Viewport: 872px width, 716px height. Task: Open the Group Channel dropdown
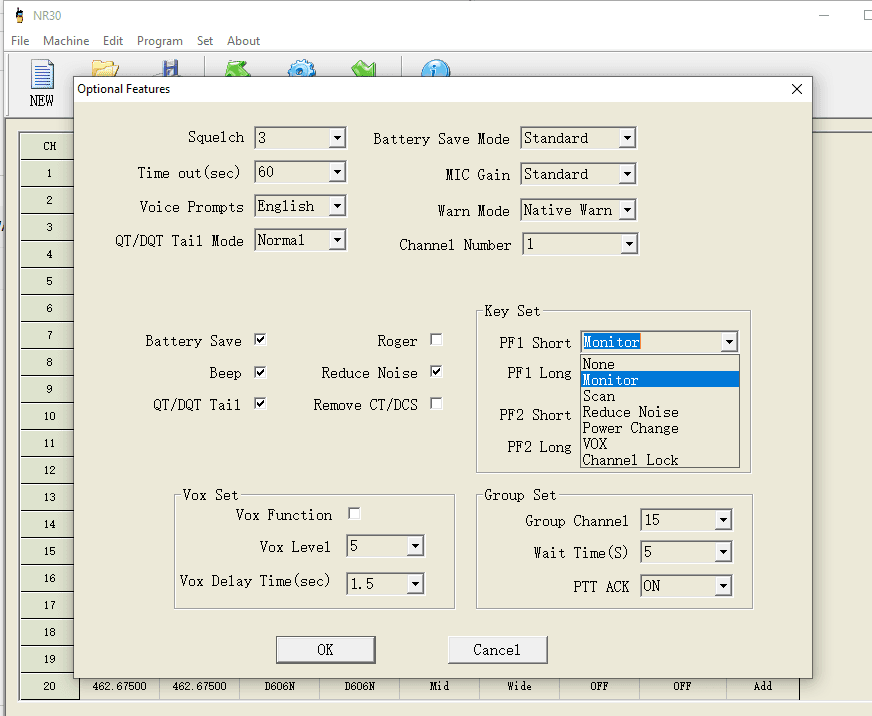[722, 520]
